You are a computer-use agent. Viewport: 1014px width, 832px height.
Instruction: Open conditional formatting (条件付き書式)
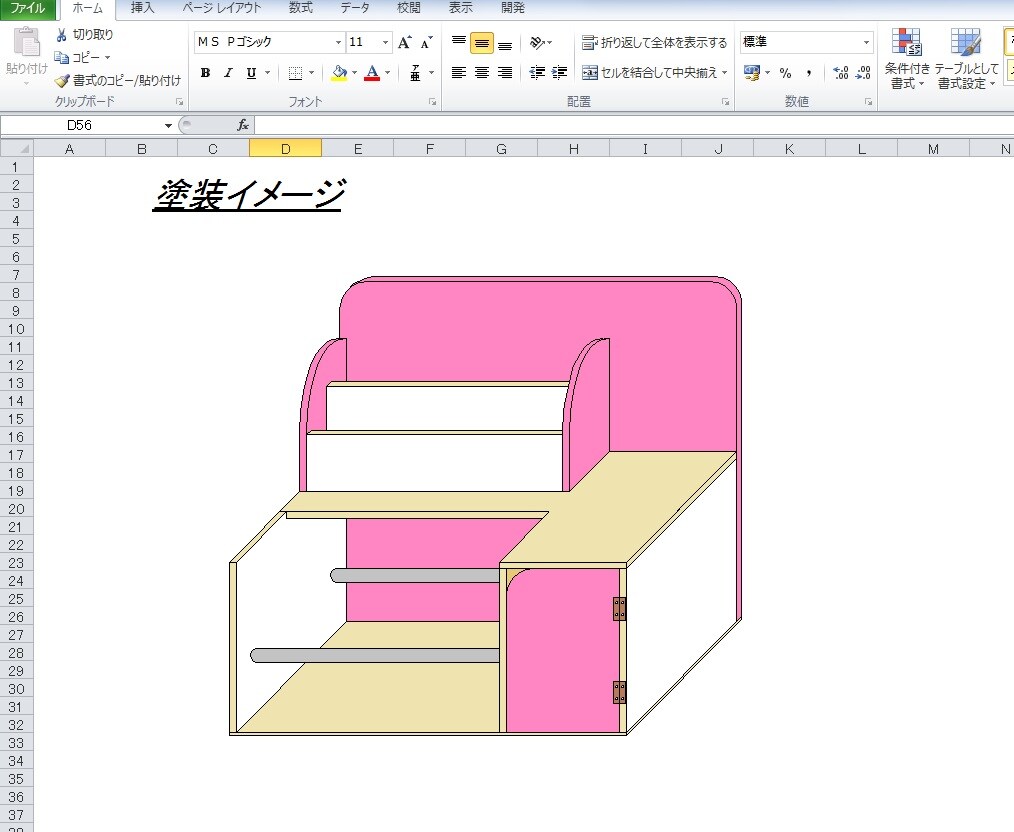(x=907, y=58)
